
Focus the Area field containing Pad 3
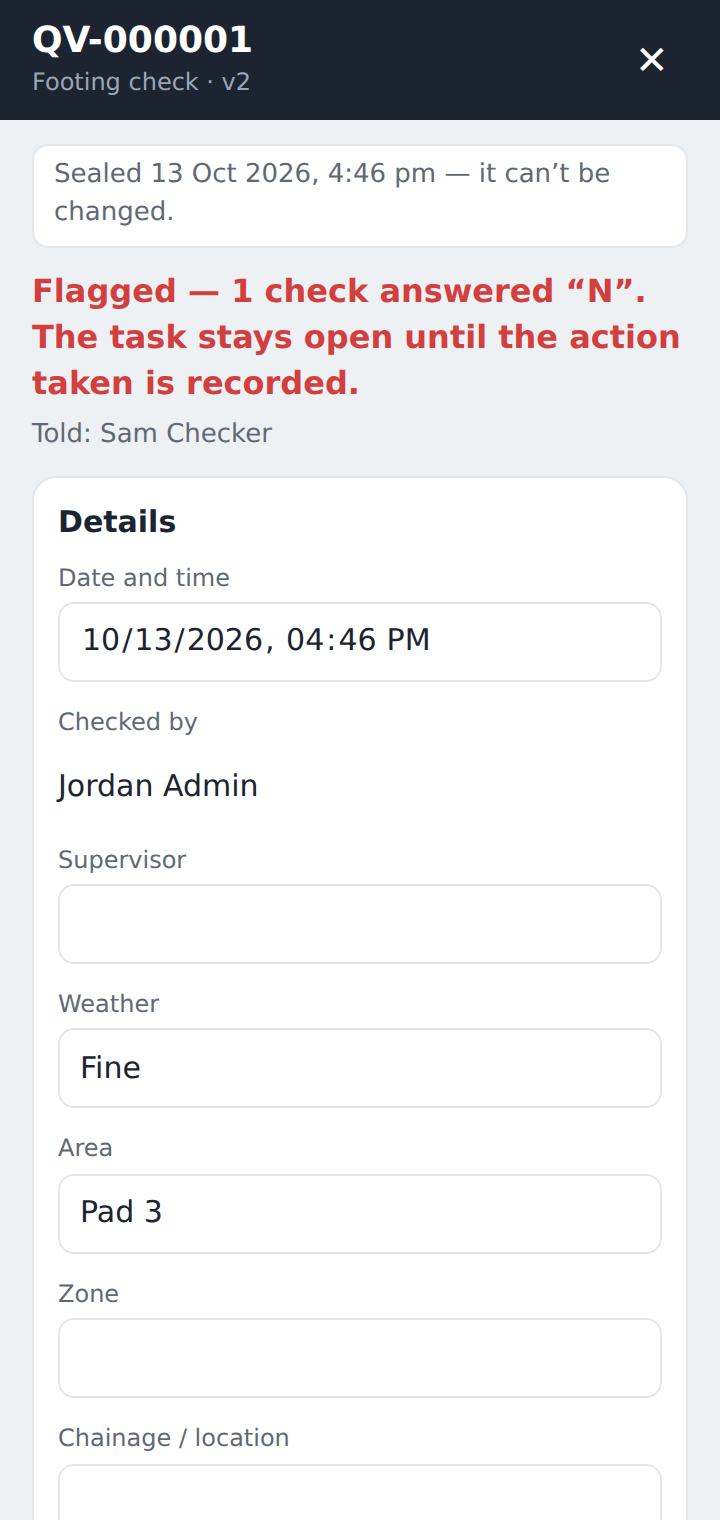(x=360, y=1214)
